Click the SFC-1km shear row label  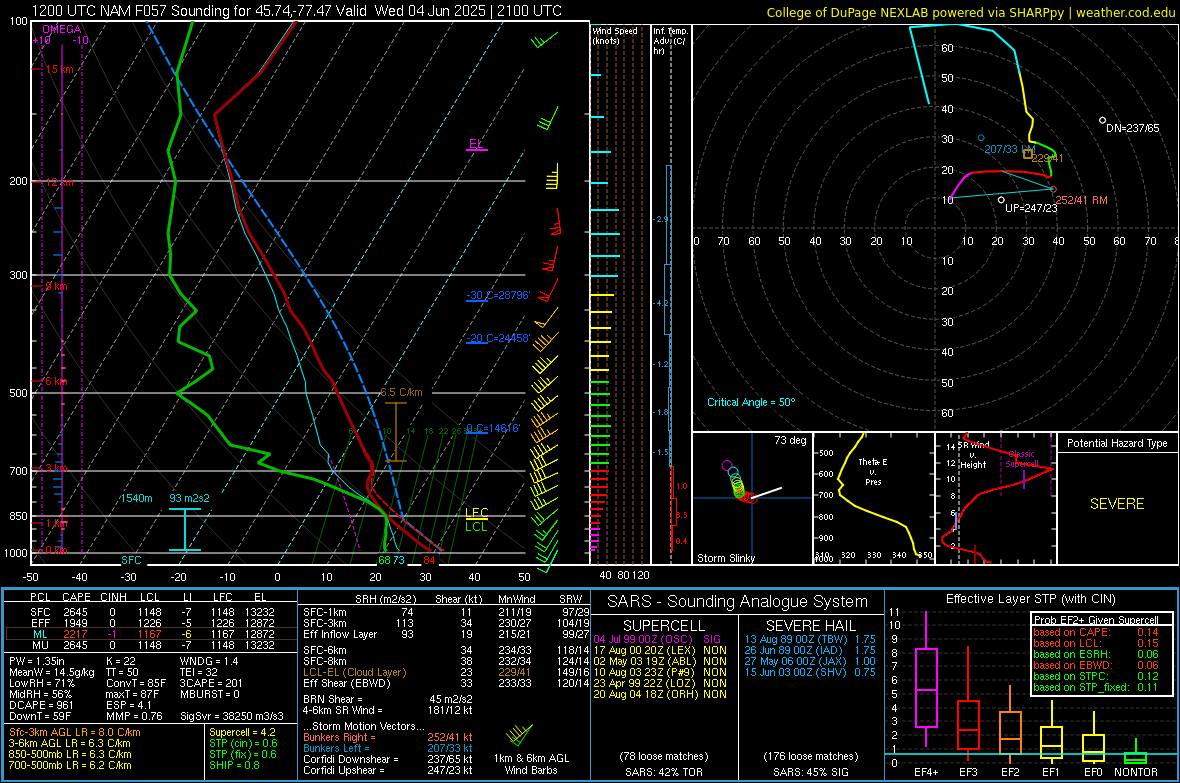coord(325,612)
